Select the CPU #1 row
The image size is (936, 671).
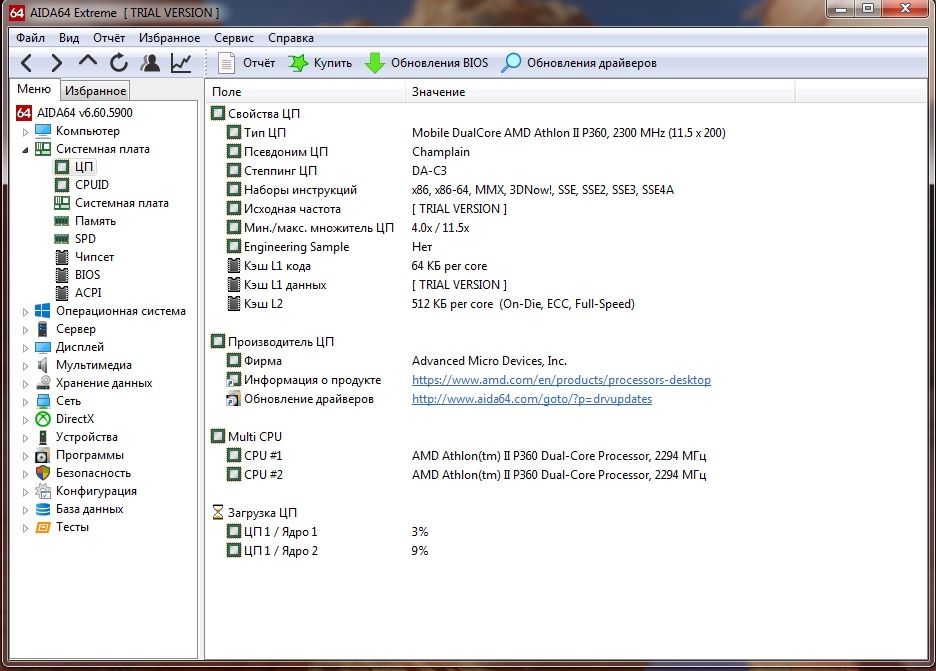(466, 455)
